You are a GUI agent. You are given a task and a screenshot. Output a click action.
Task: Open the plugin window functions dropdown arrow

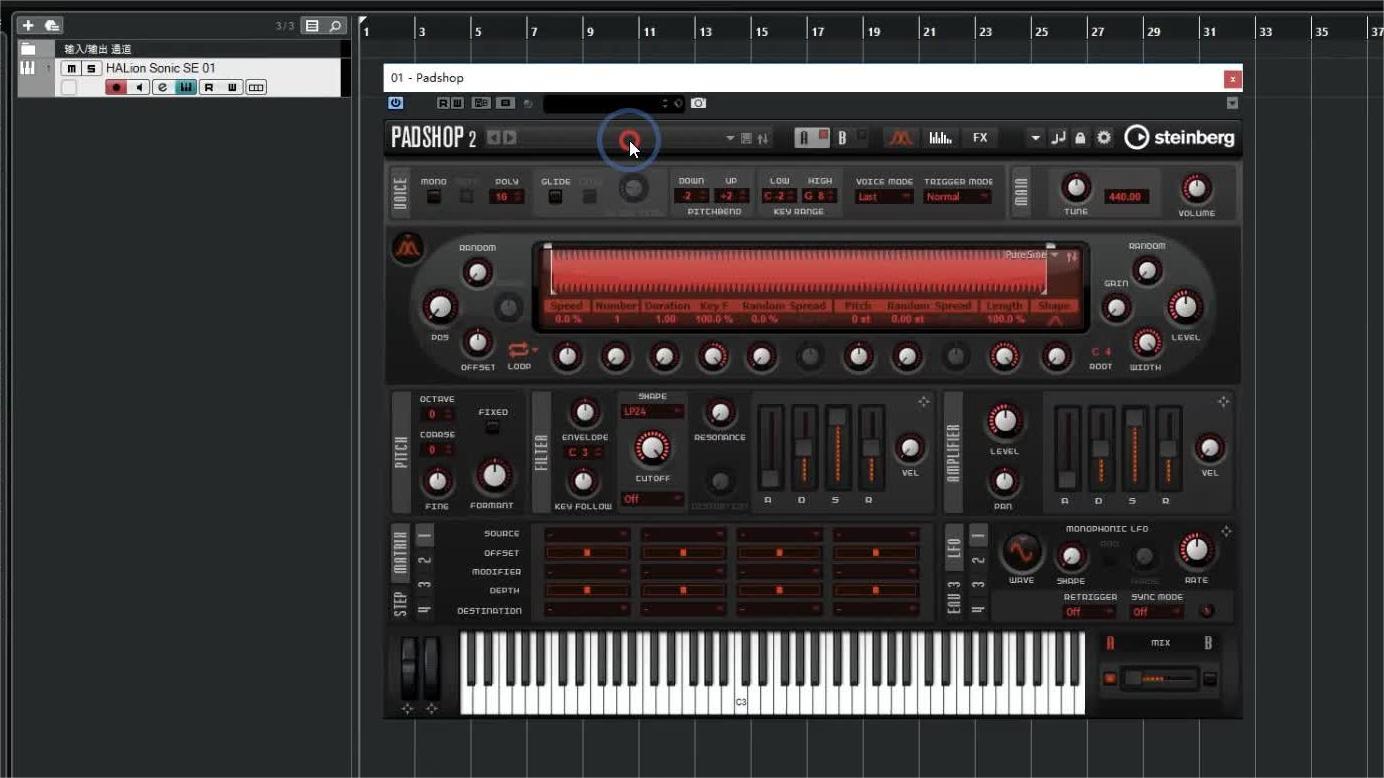1232,103
